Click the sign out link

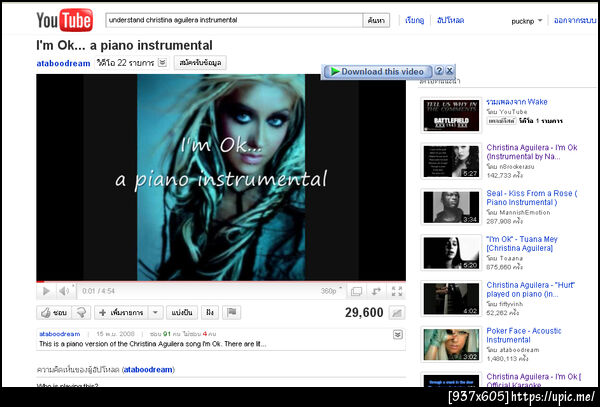coord(575,20)
